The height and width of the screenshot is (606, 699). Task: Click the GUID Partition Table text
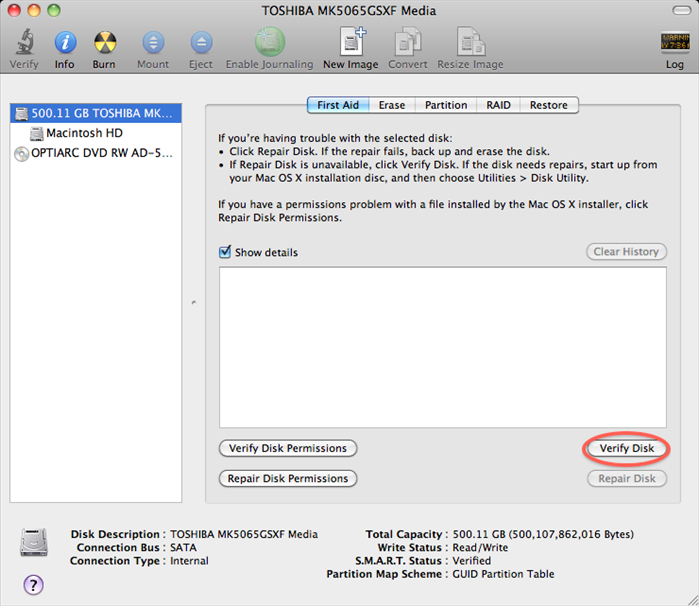coord(503,574)
